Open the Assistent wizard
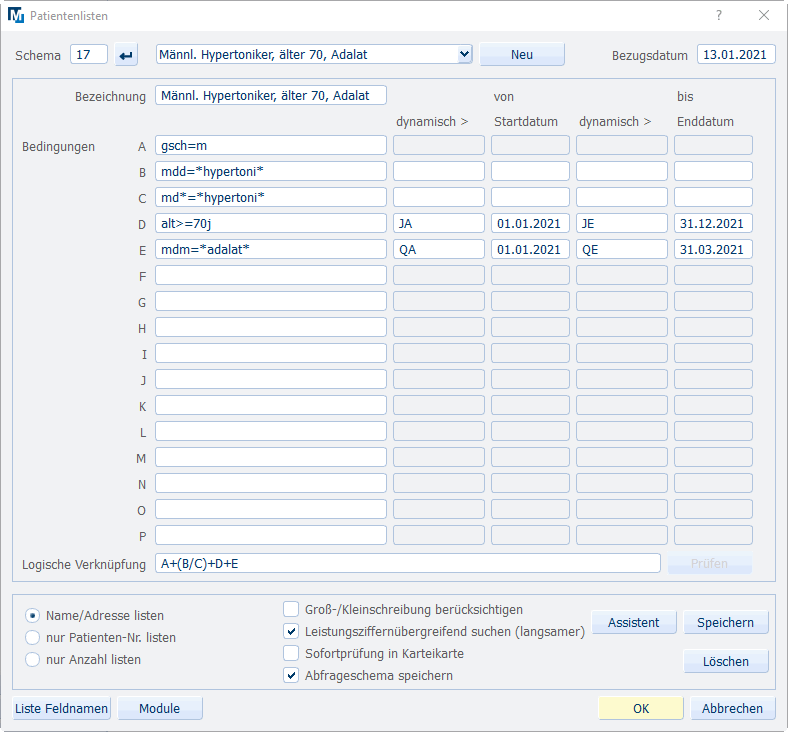The height and width of the screenshot is (732, 788). pos(633,622)
